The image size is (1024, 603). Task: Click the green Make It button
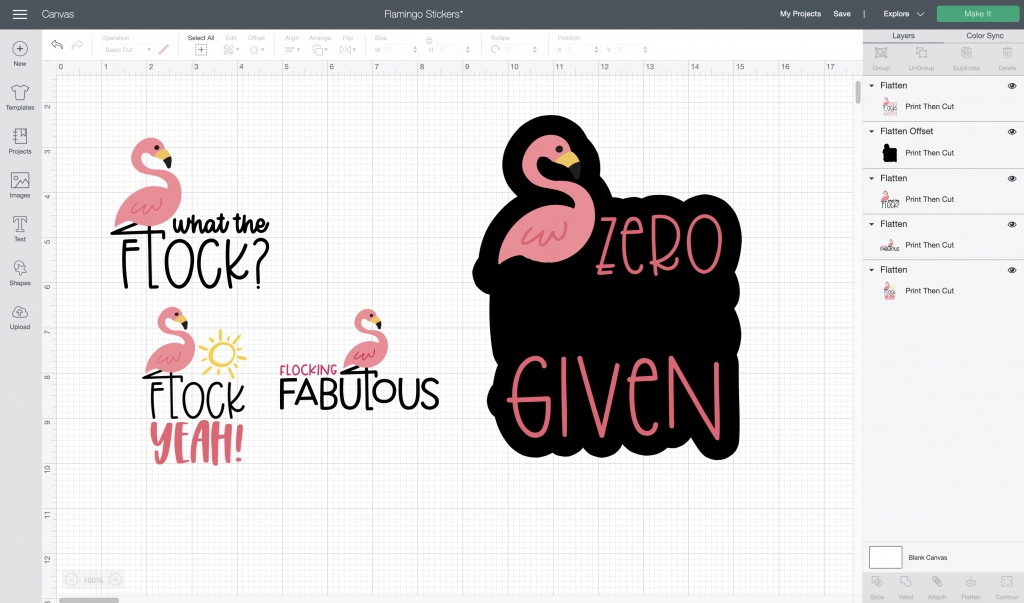[977, 14]
